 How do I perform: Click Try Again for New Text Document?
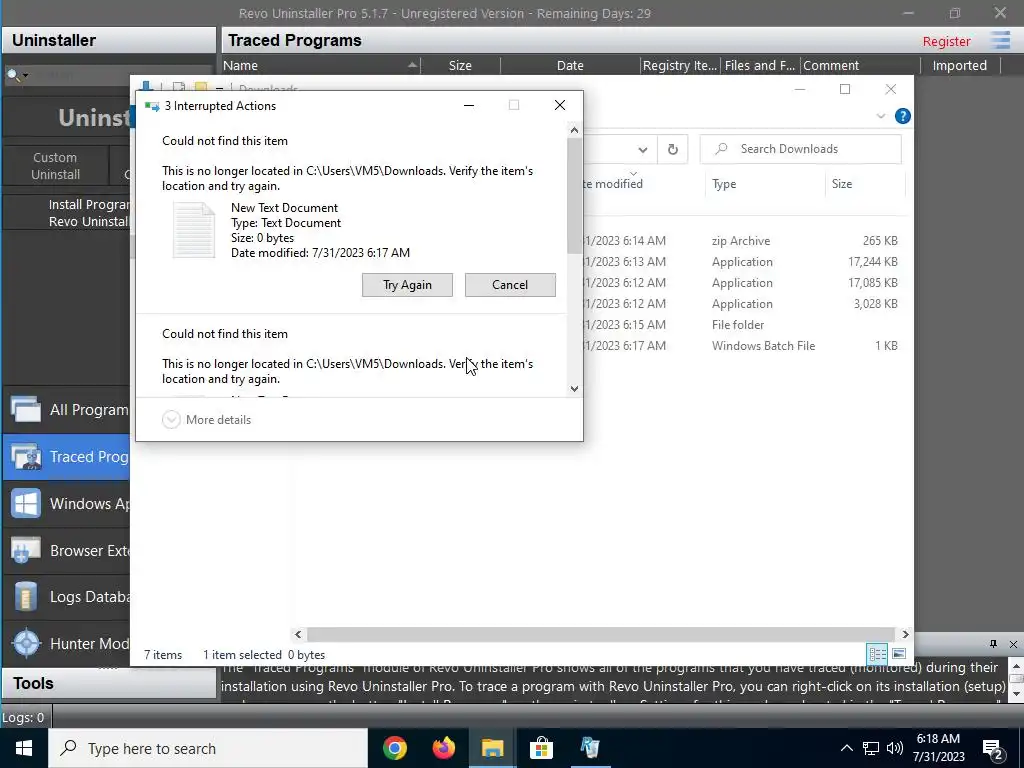407,285
